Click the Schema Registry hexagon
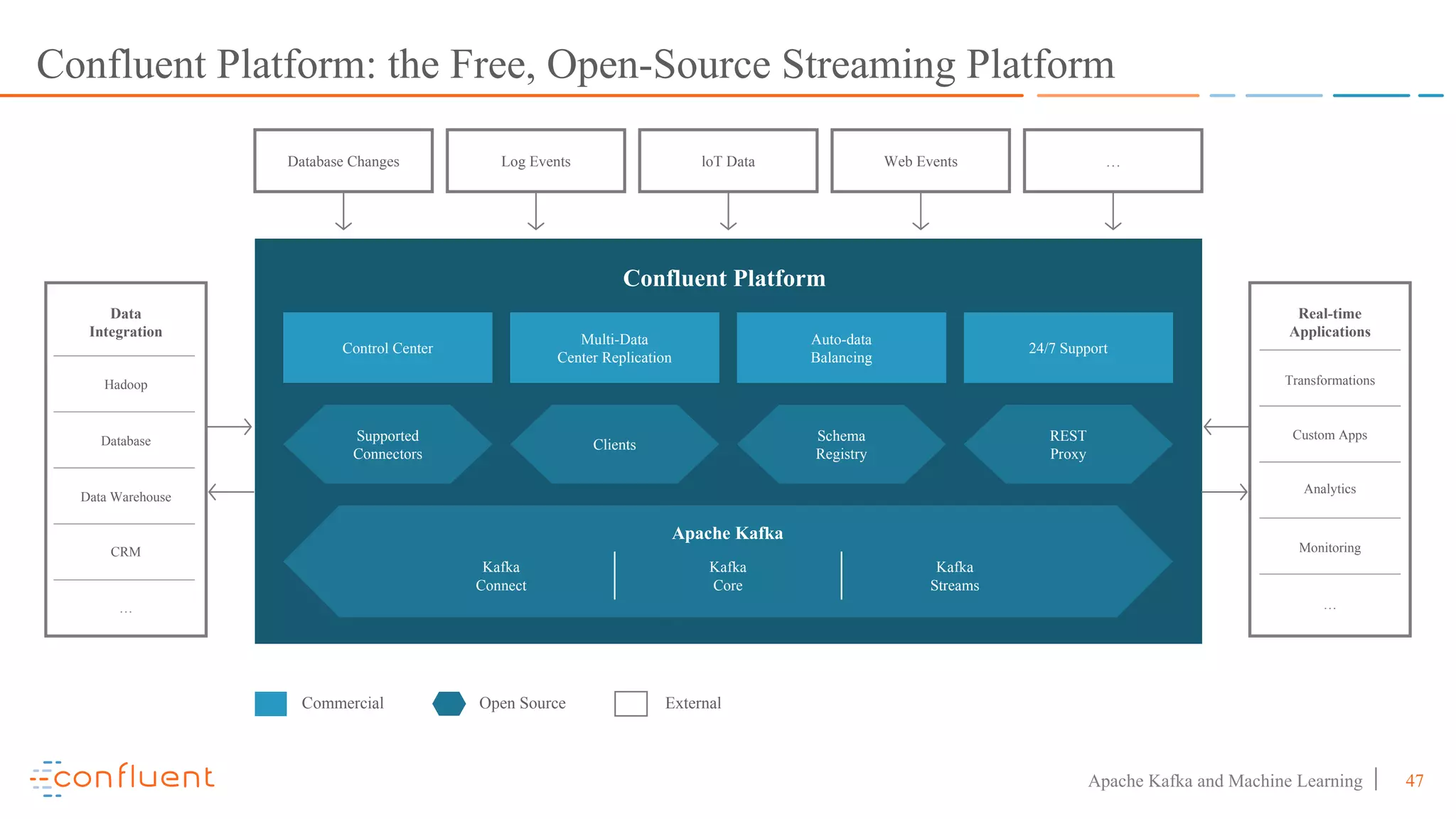This screenshot has width=1456, height=819. tap(841, 444)
